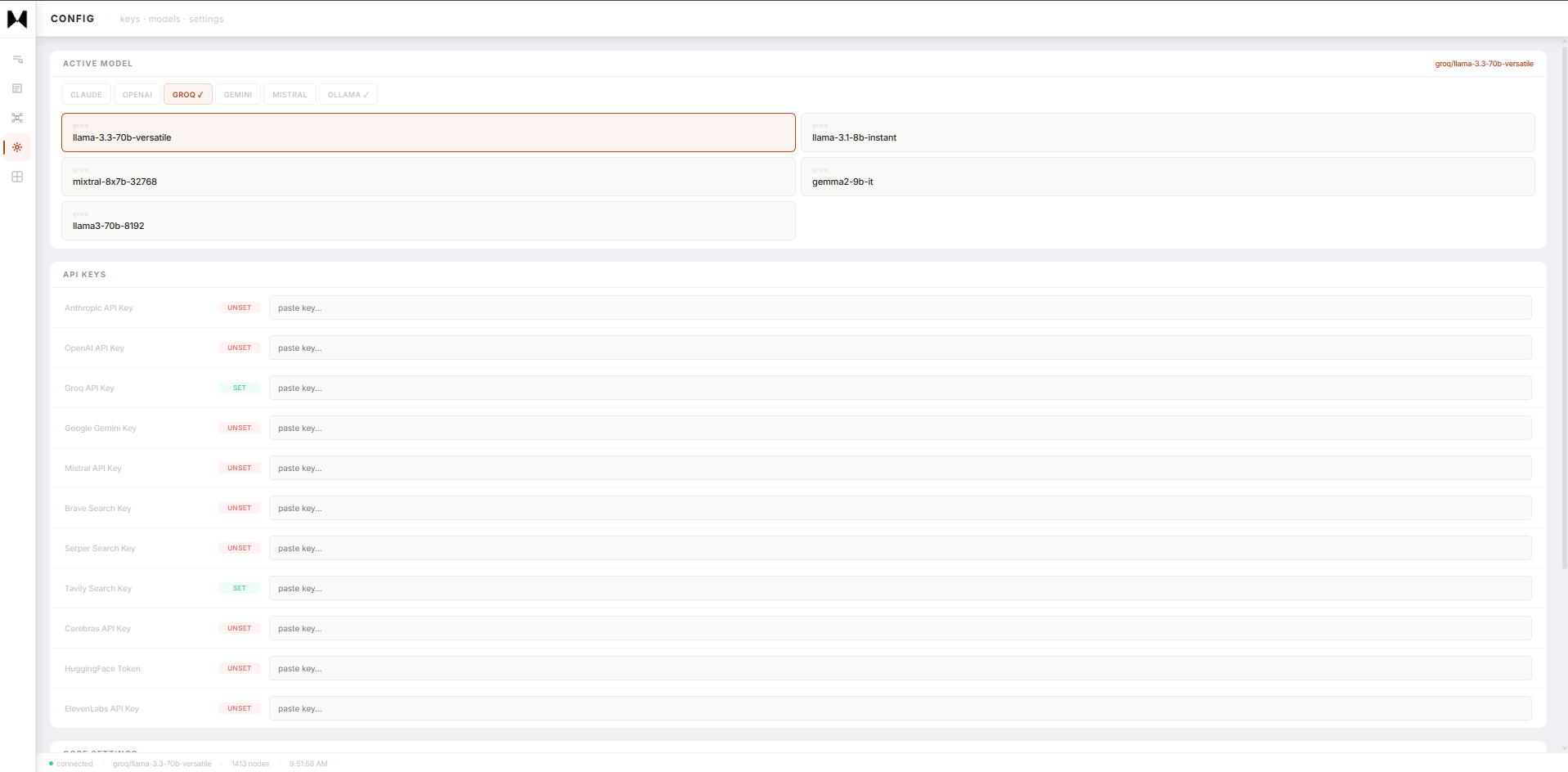Focus the Anthropic API Key input
The image size is (1568, 772).
[901, 307]
